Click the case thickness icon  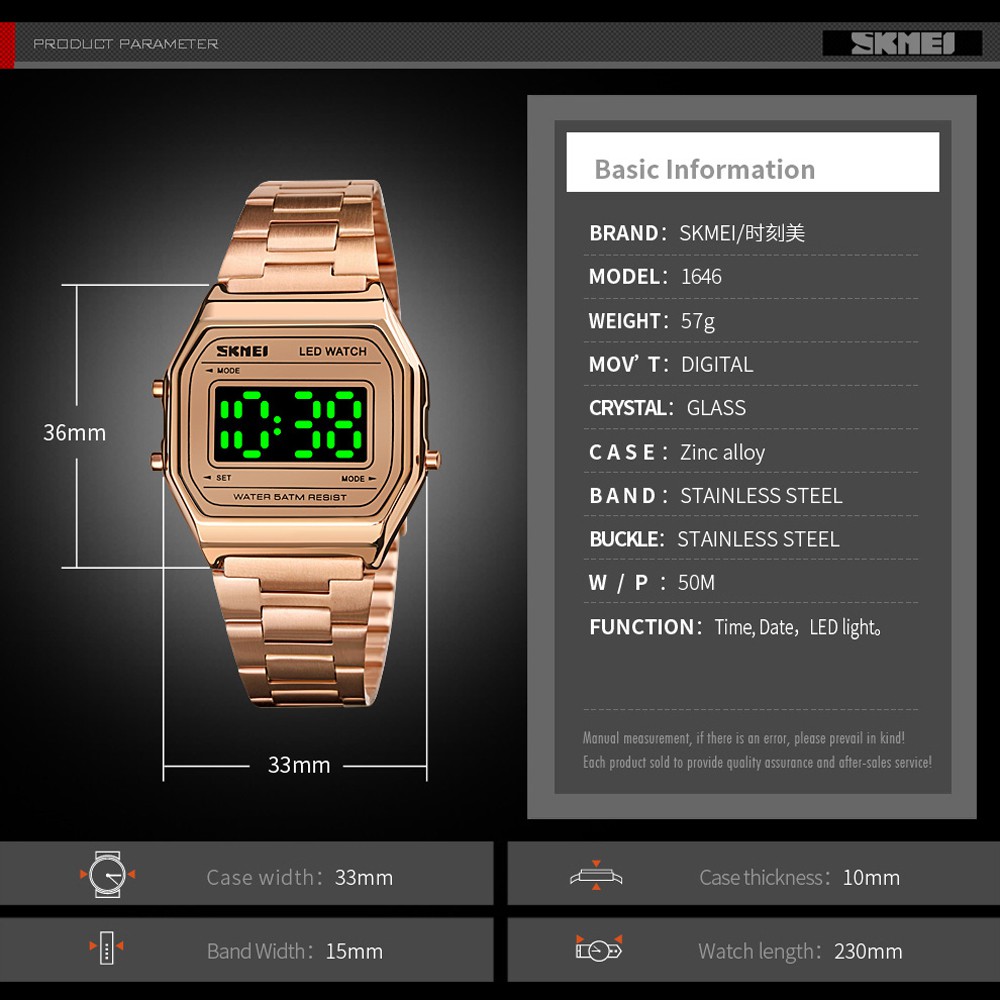tap(596, 876)
